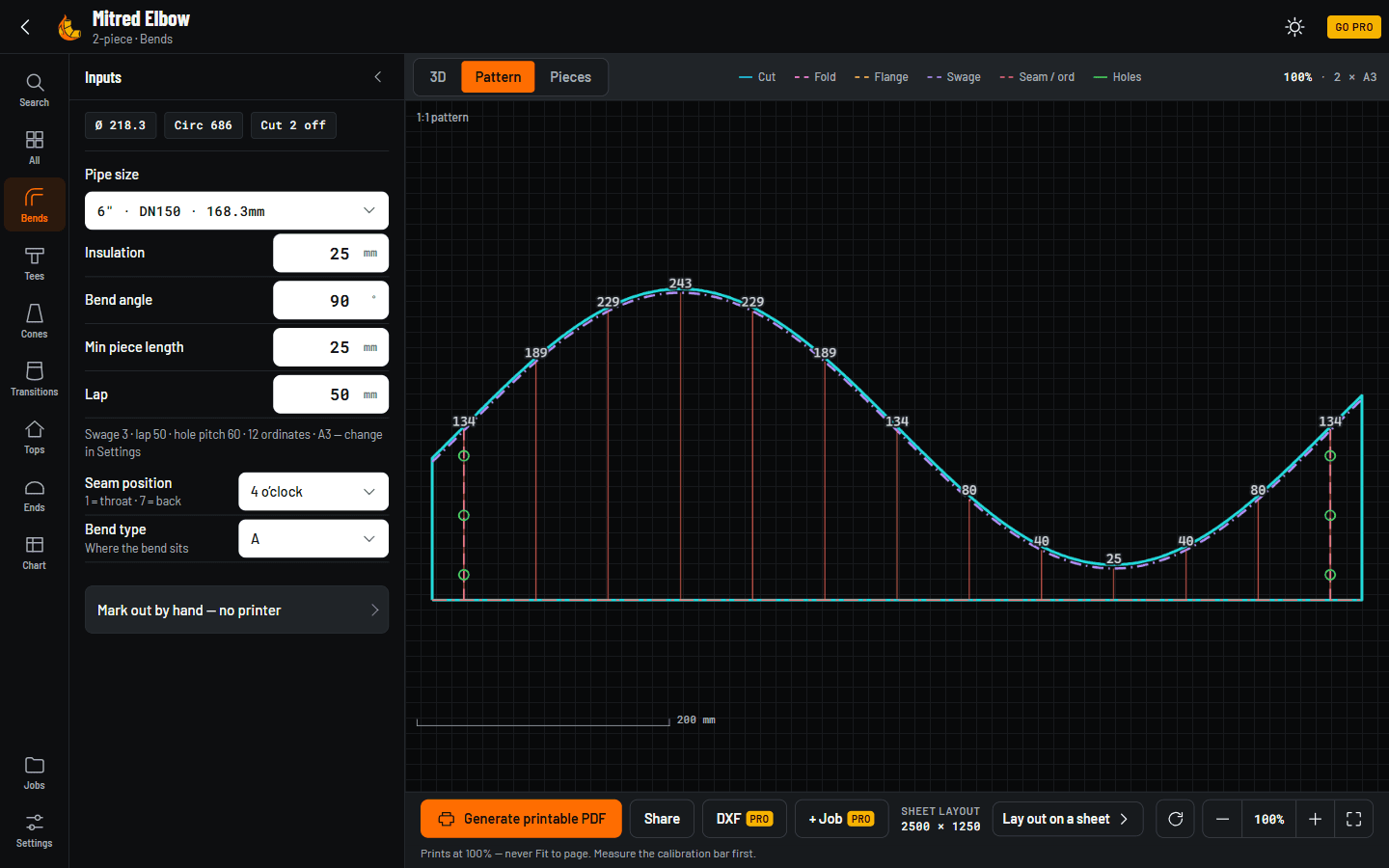Image resolution: width=1389 pixels, height=868 pixels.
Task: Open the Settings sliders icon
Action: pyautogui.click(x=35, y=830)
